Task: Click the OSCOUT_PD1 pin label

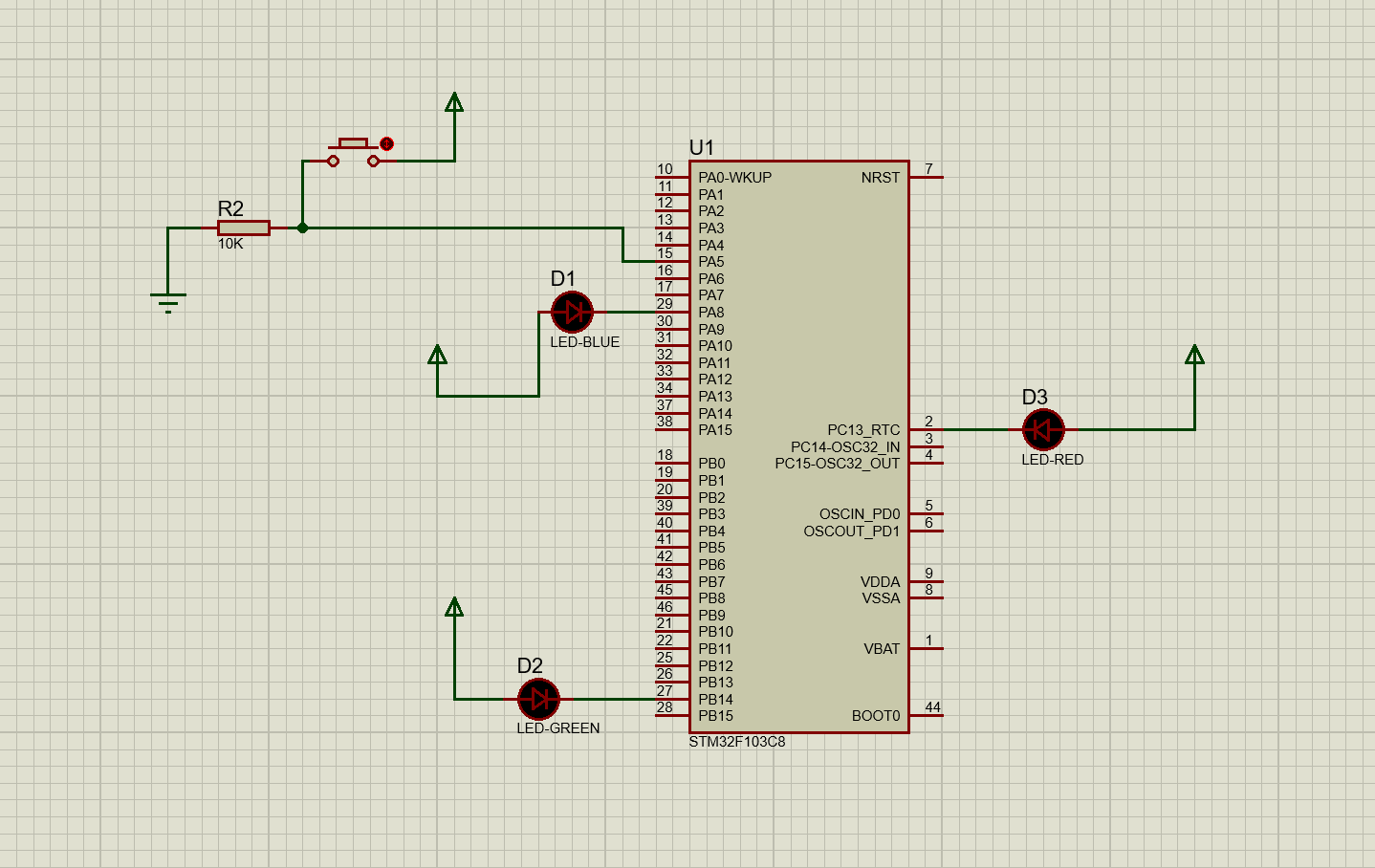Action: click(x=852, y=532)
